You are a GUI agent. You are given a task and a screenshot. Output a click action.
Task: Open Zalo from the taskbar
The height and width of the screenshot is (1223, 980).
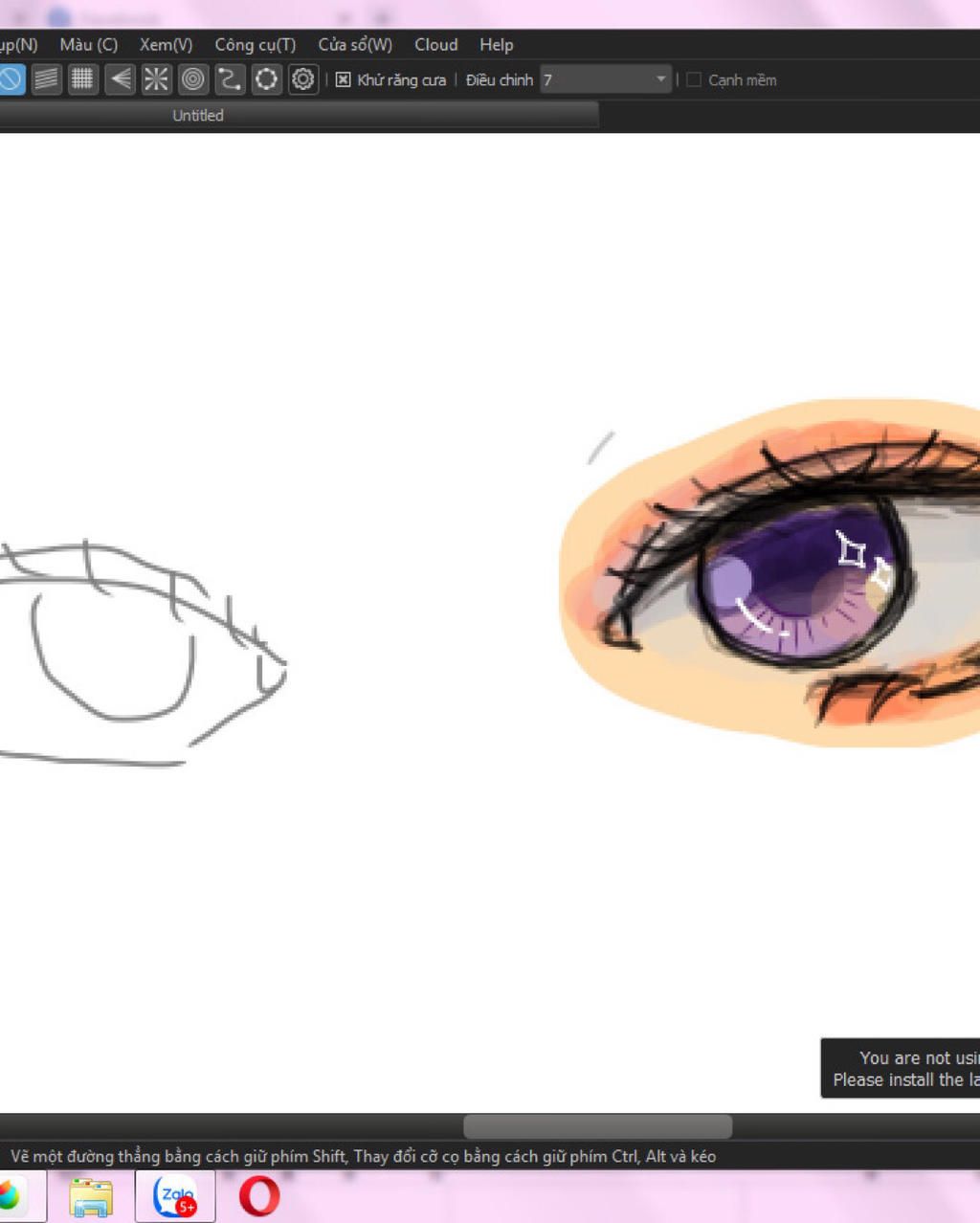[x=175, y=1196]
